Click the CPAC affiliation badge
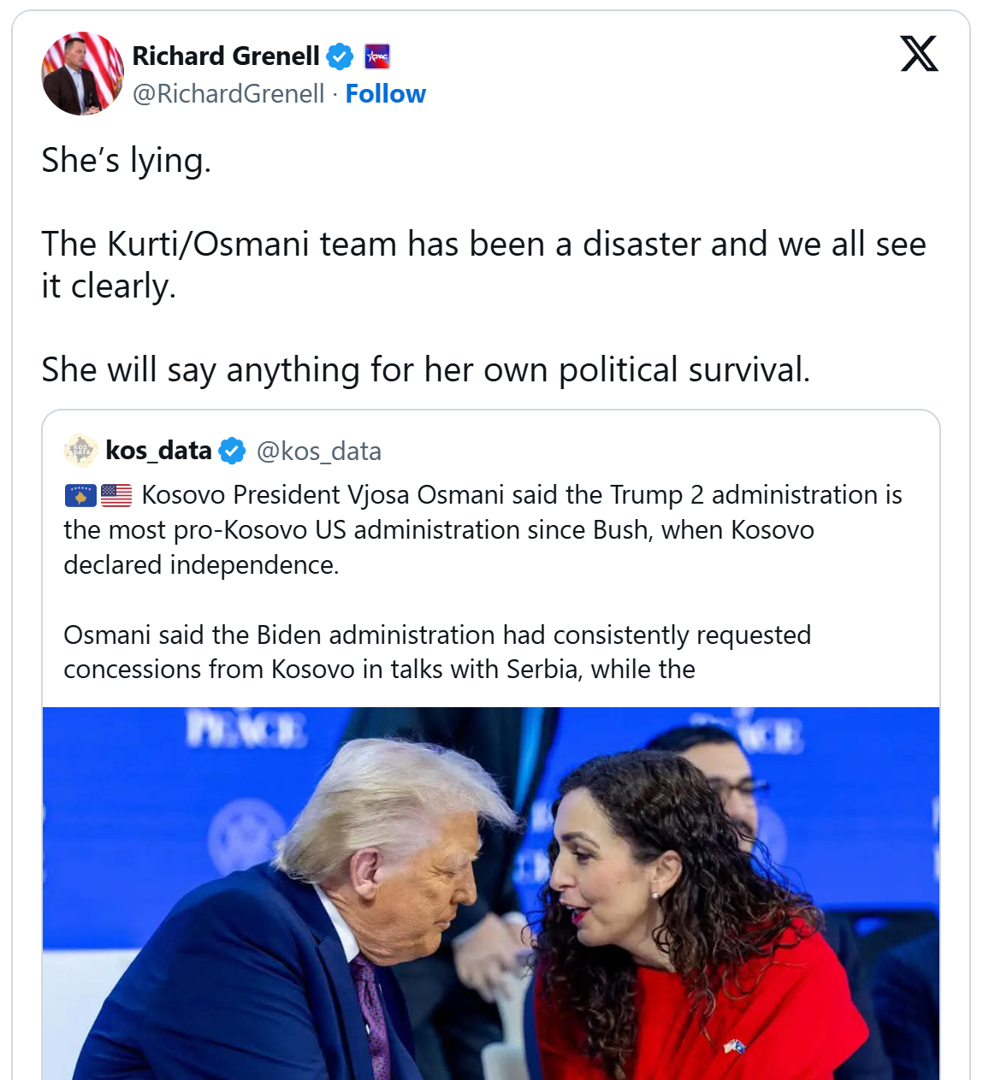Image resolution: width=983 pixels, height=1080 pixels. (x=376, y=57)
